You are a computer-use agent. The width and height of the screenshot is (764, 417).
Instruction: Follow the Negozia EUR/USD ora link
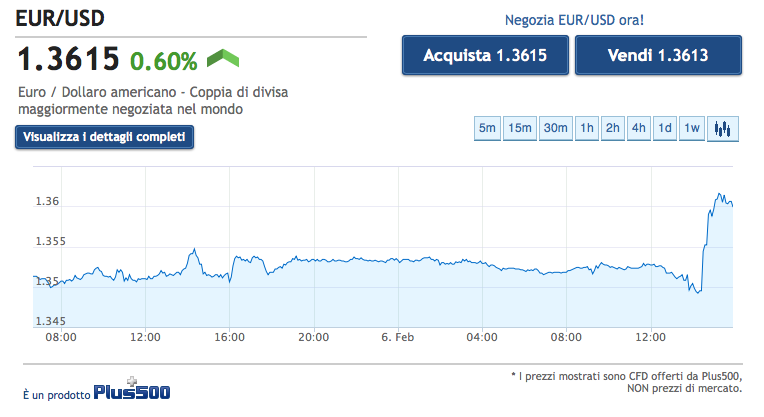571,19
